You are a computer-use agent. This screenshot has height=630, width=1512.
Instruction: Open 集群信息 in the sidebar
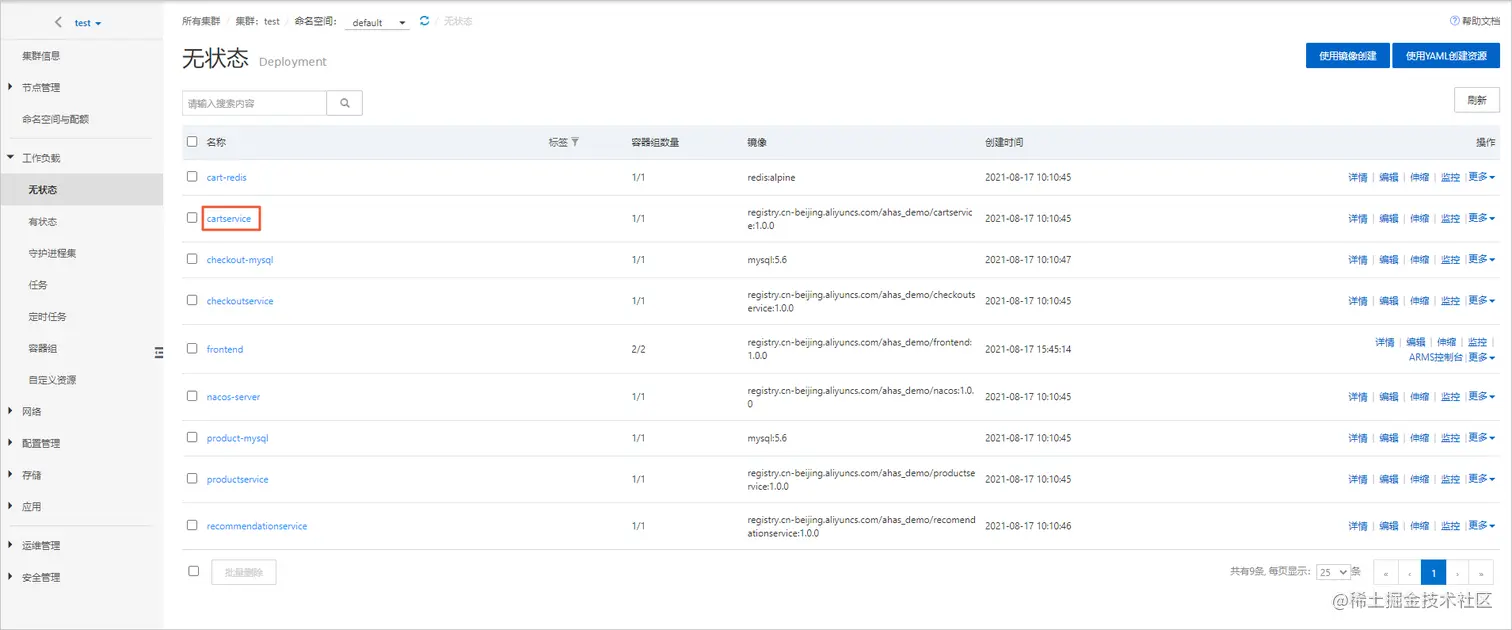[x=41, y=56]
